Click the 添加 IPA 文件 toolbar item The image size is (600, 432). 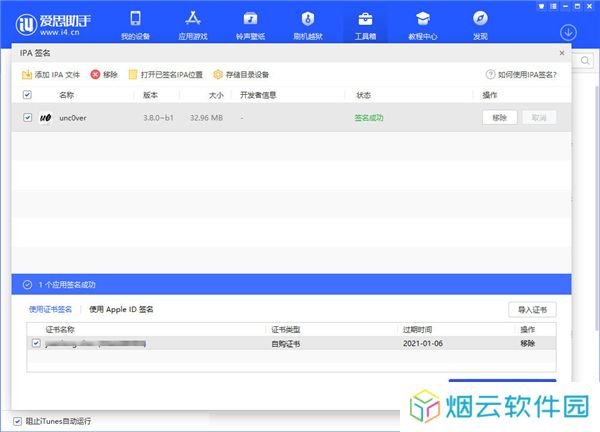(51, 75)
